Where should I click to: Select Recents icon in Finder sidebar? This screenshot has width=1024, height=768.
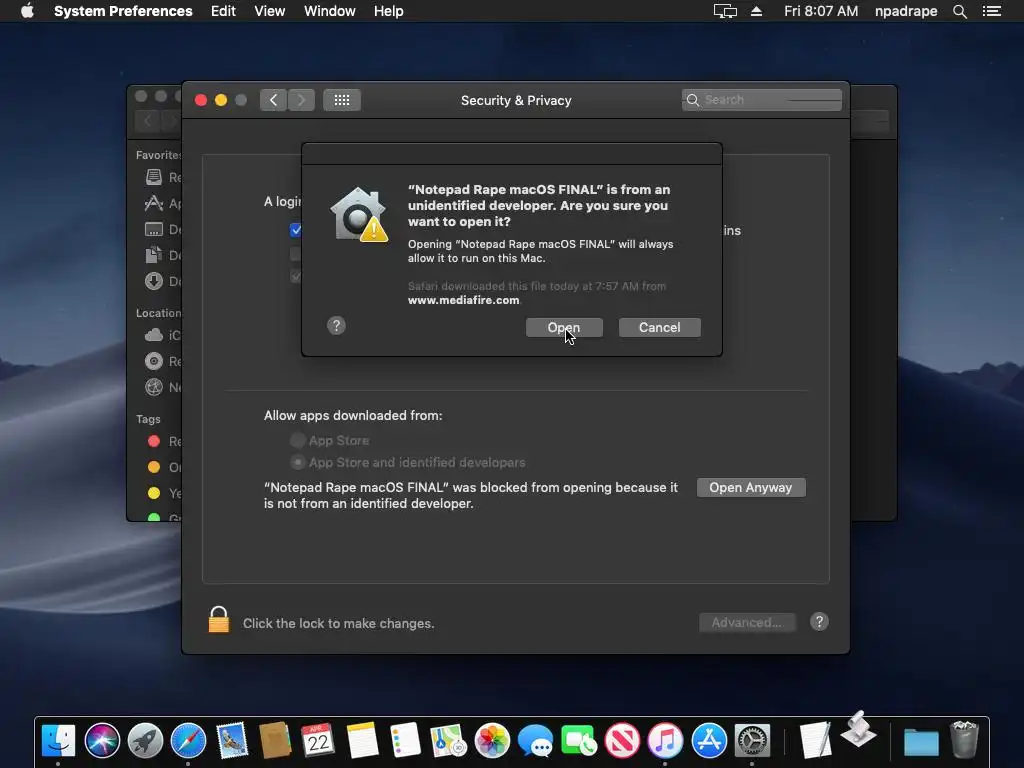153,177
